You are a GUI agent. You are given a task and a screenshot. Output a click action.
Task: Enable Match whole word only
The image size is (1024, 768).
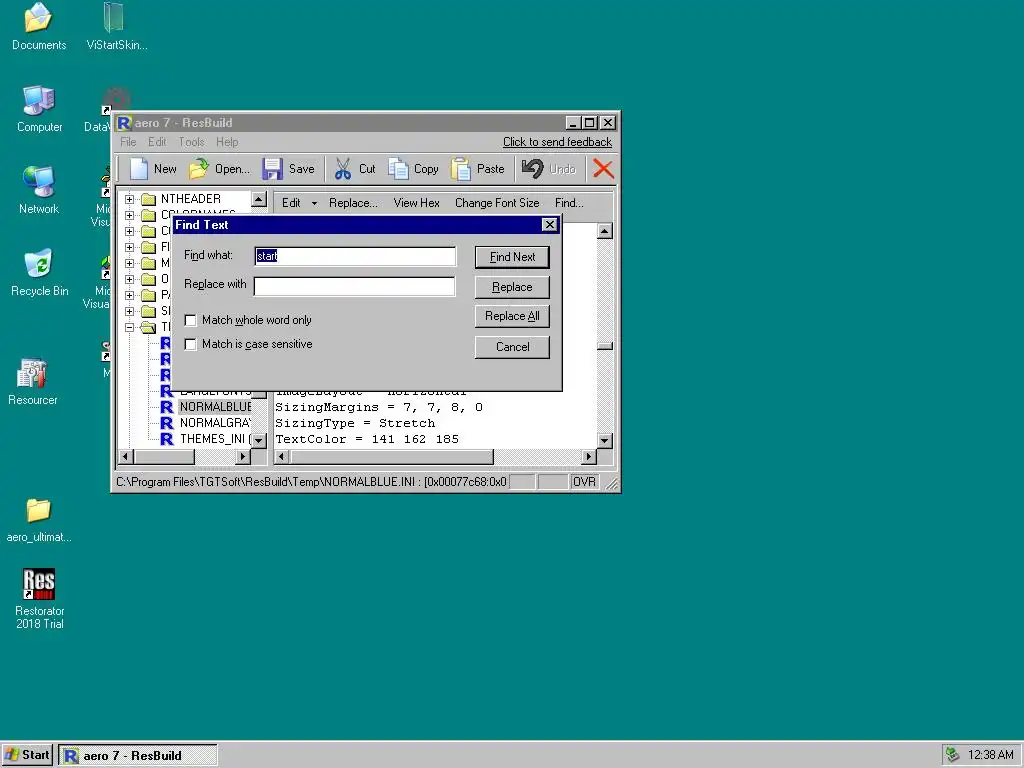191,320
